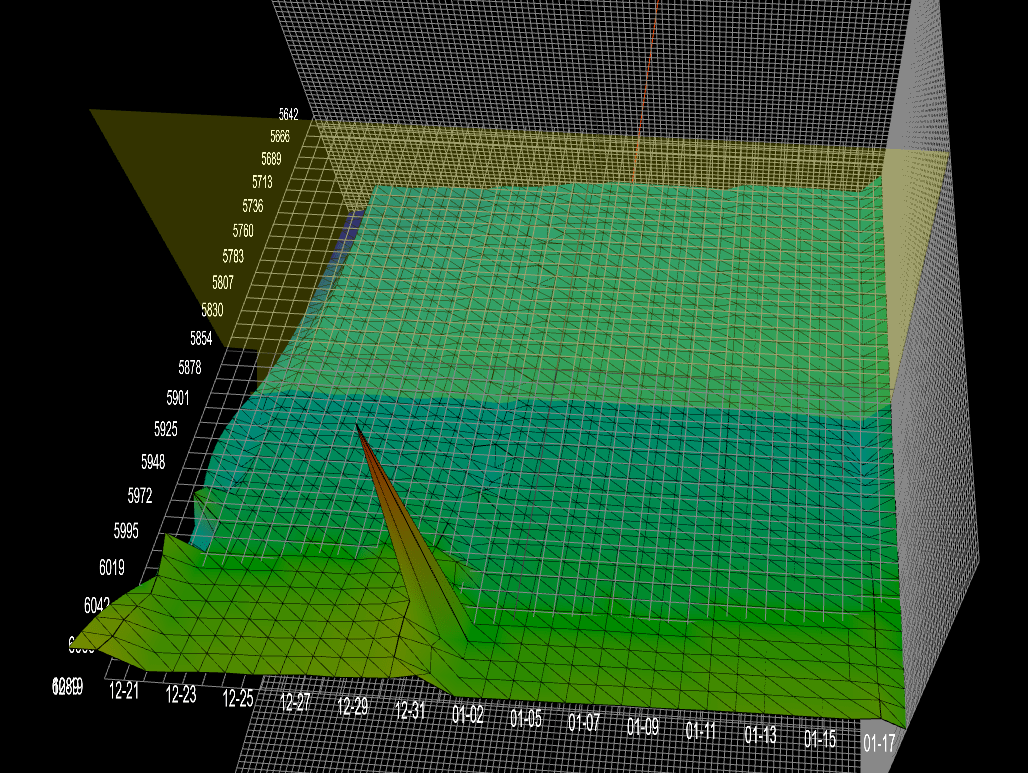Click the 12-23 date label
1028x773 pixels.
point(181,694)
